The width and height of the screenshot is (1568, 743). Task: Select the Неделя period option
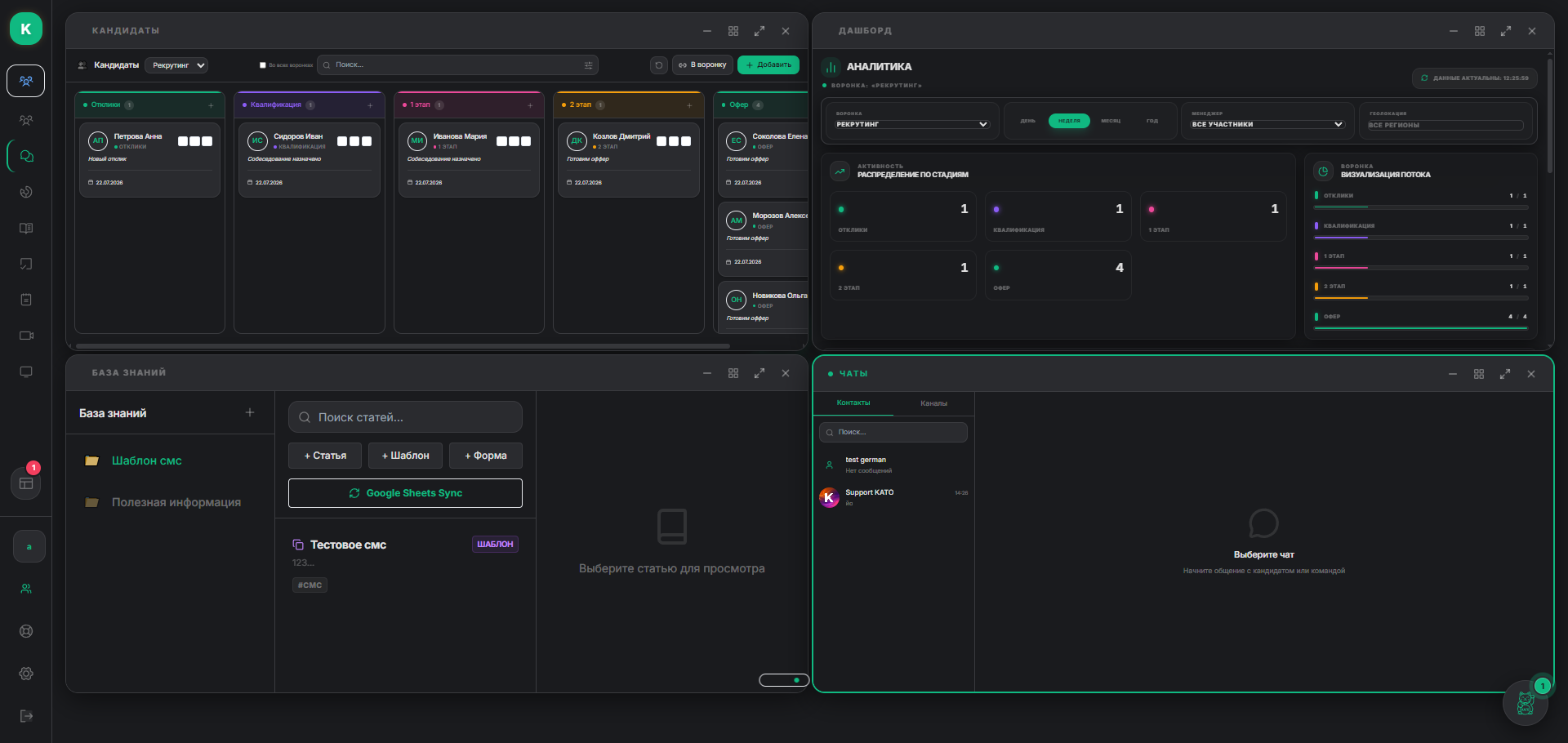pyautogui.click(x=1069, y=121)
